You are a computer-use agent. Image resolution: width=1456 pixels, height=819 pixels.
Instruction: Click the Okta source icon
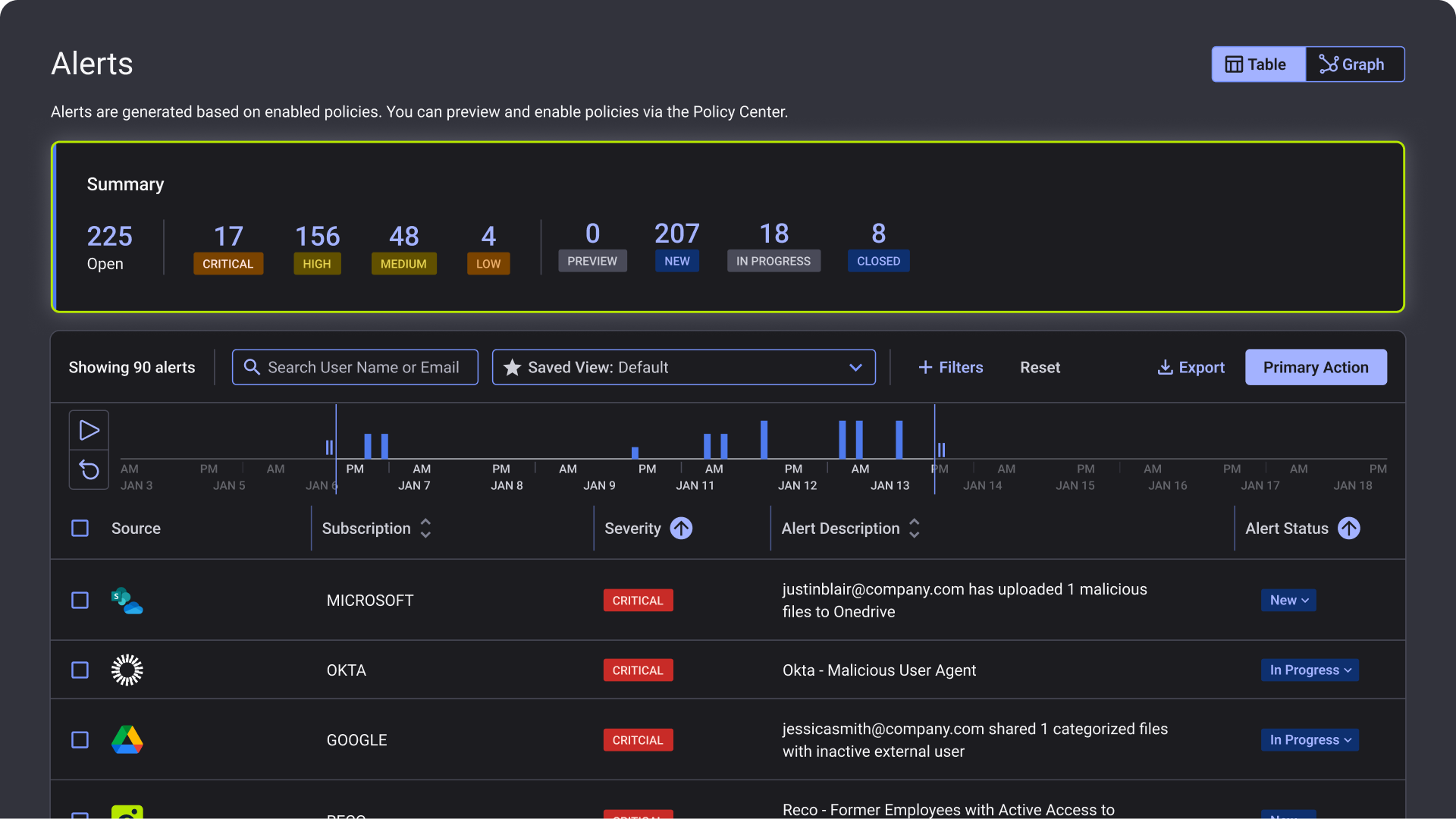(x=127, y=670)
